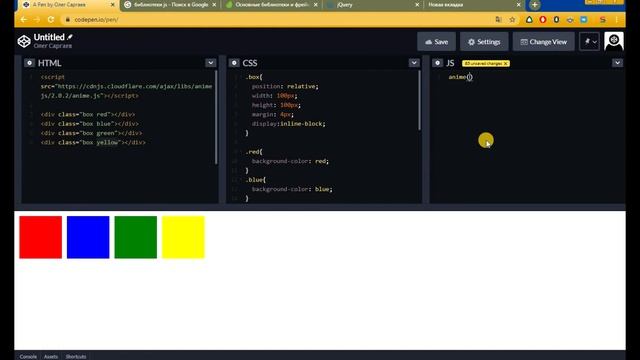Close the jQuery browser tab
This screenshot has height=360, width=640.
click(x=417, y=5)
